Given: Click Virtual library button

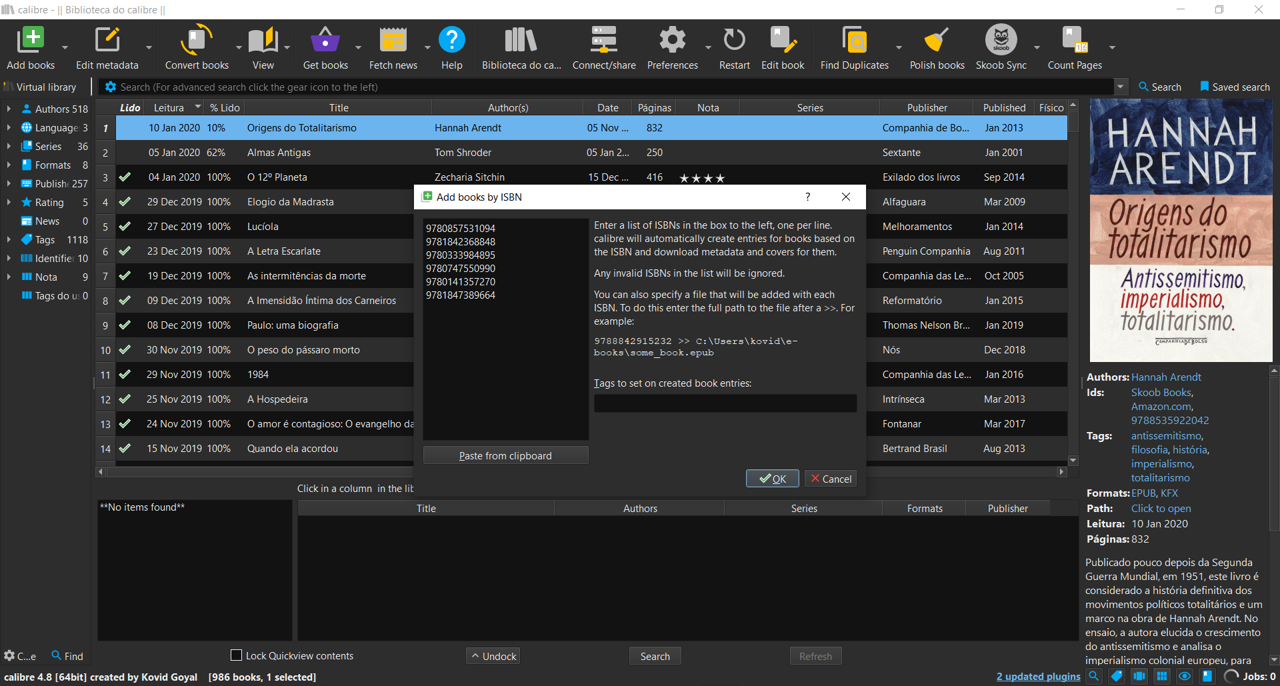Looking at the screenshot, I should coord(40,87).
